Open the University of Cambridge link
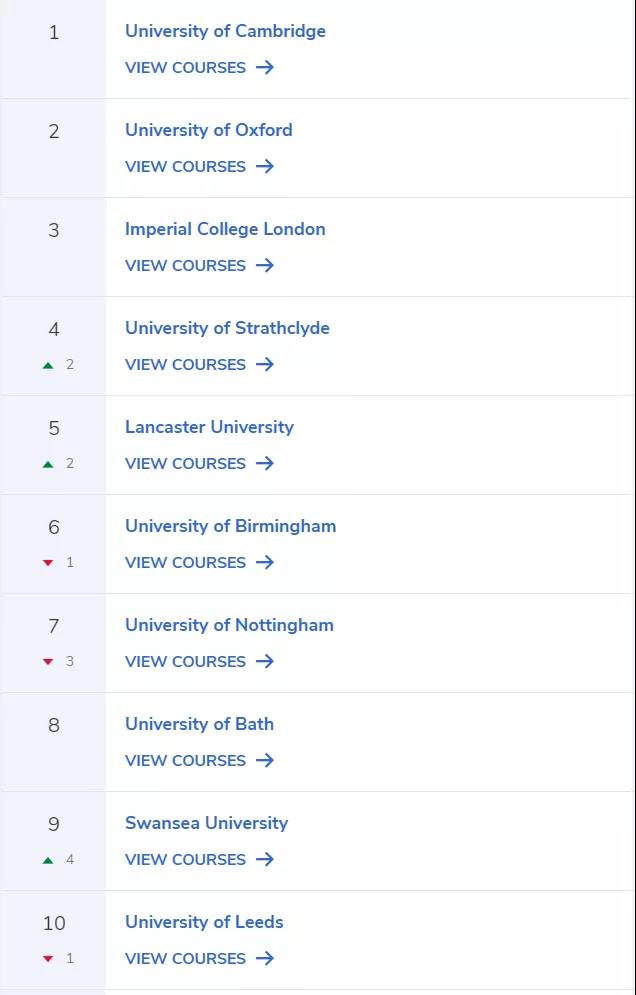Screen dimensions: 636x995 225,31
